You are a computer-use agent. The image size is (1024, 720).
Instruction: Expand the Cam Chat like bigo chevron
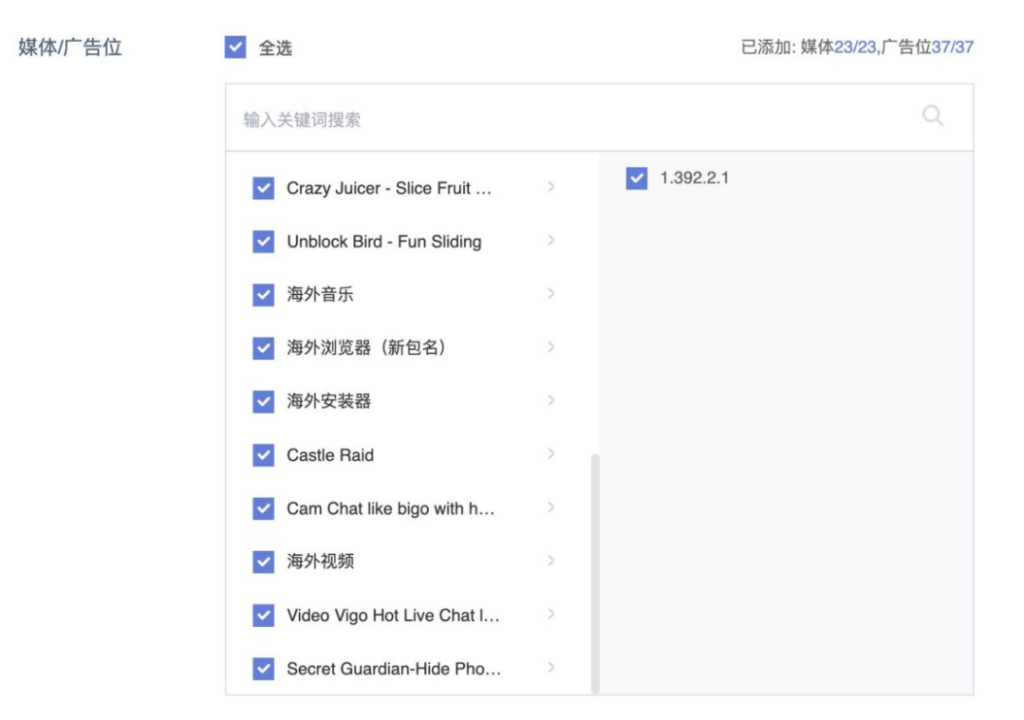click(551, 508)
